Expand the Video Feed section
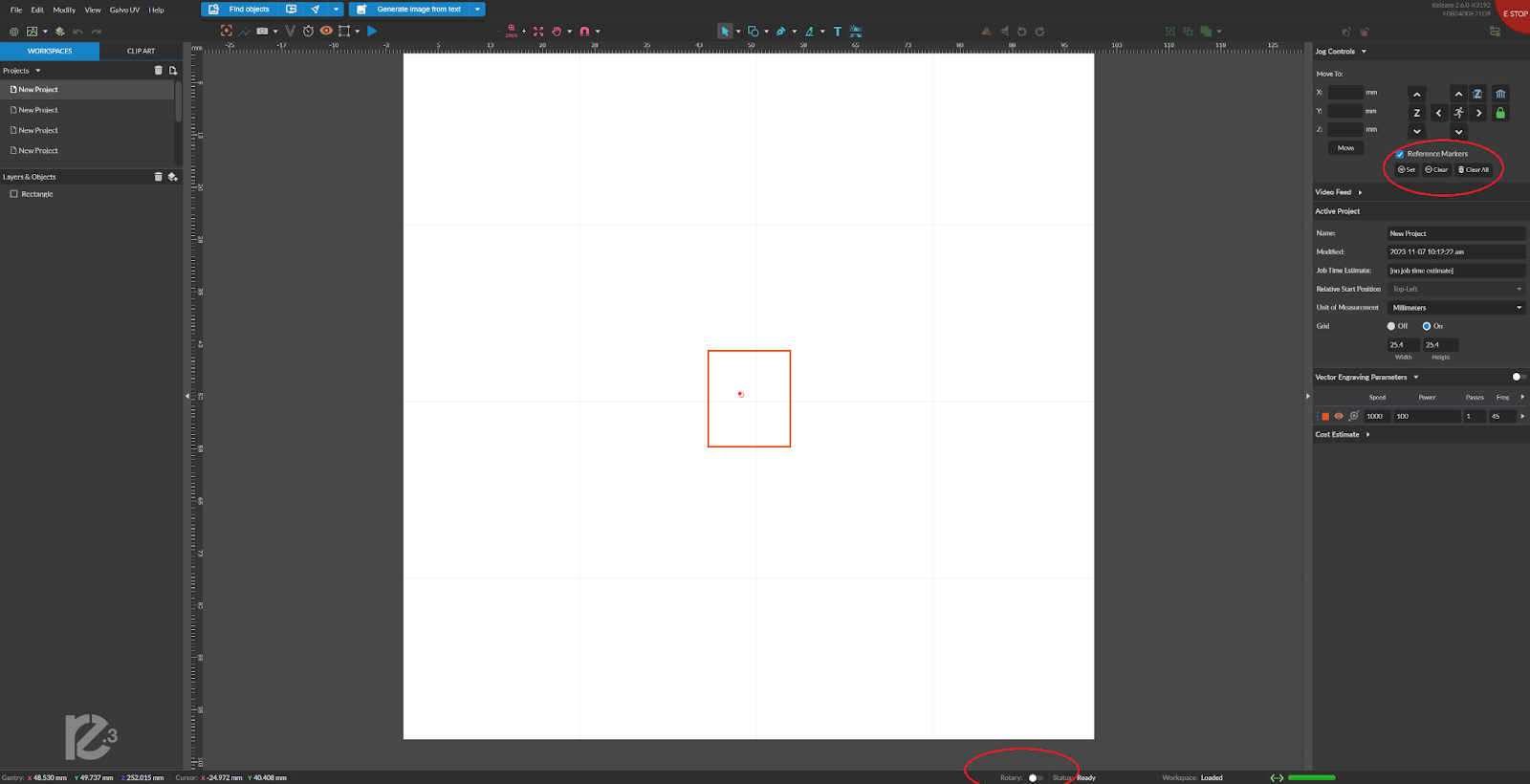The width and height of the screenshot is (1530, 784). point(1360,192)
